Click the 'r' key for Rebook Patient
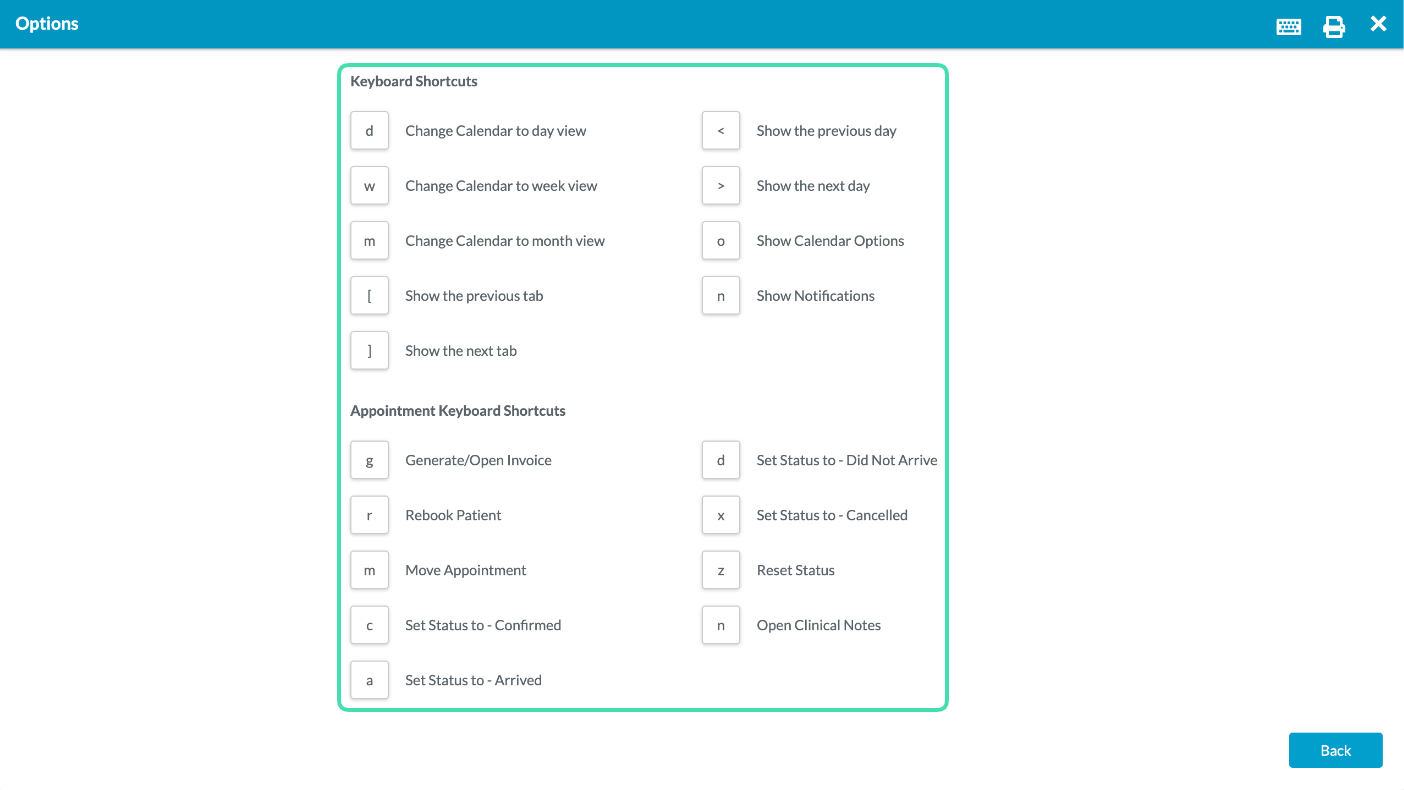Image resolution: width=1404 pixels, height=790 pixels. tap(369, 515)
